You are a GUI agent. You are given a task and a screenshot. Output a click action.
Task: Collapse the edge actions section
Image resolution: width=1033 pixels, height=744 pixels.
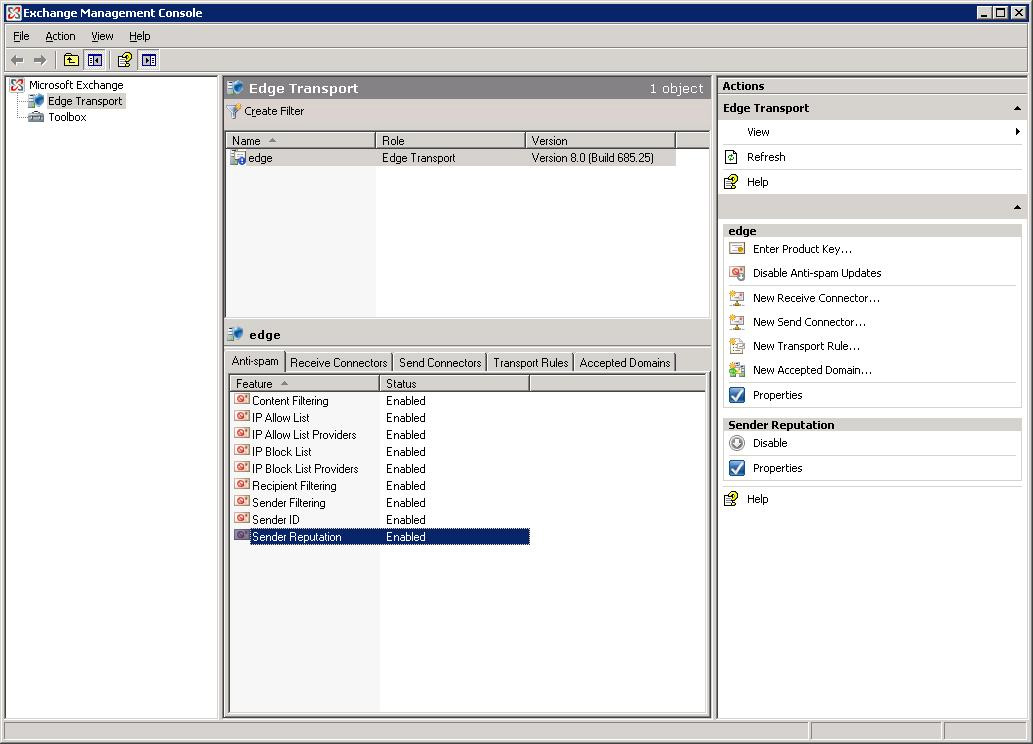(1016, 207)
